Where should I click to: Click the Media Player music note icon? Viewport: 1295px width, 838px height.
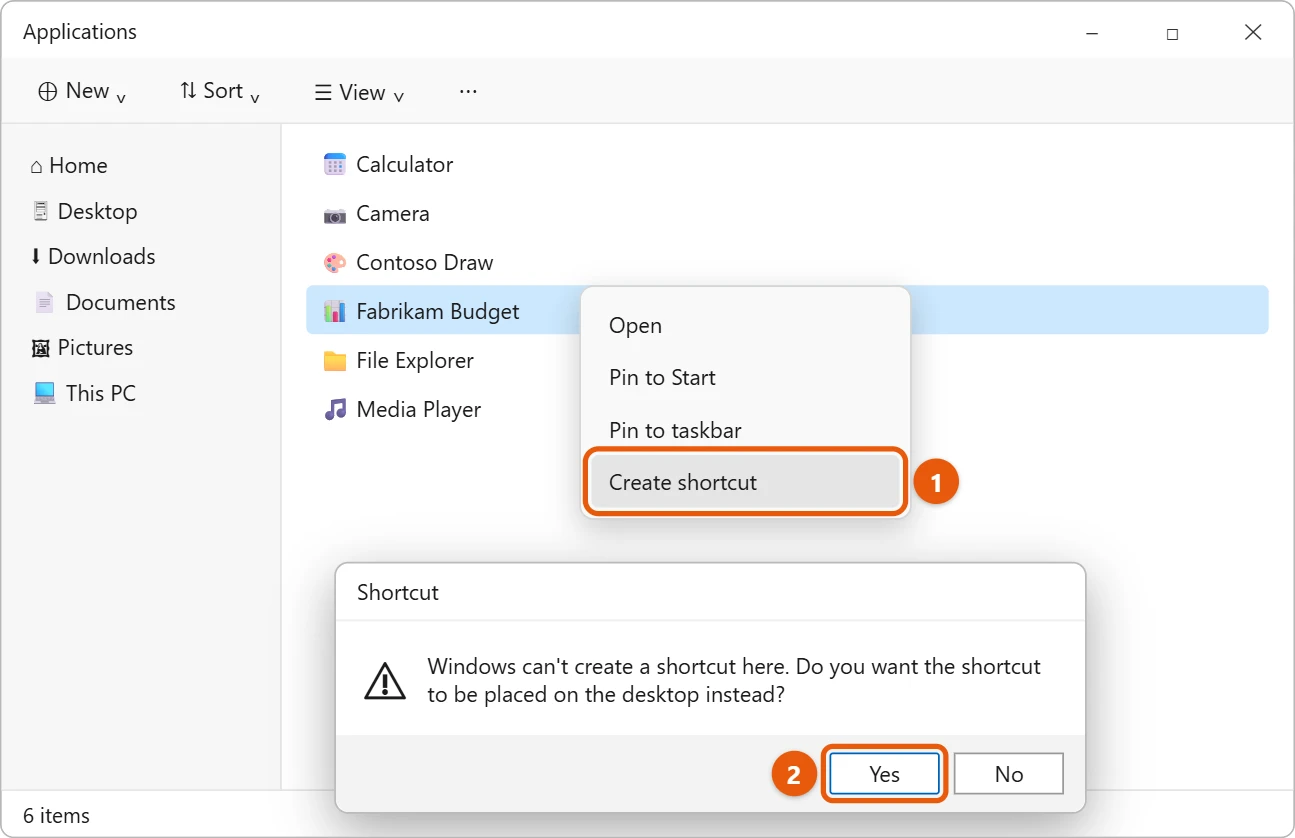pos(335,410)
